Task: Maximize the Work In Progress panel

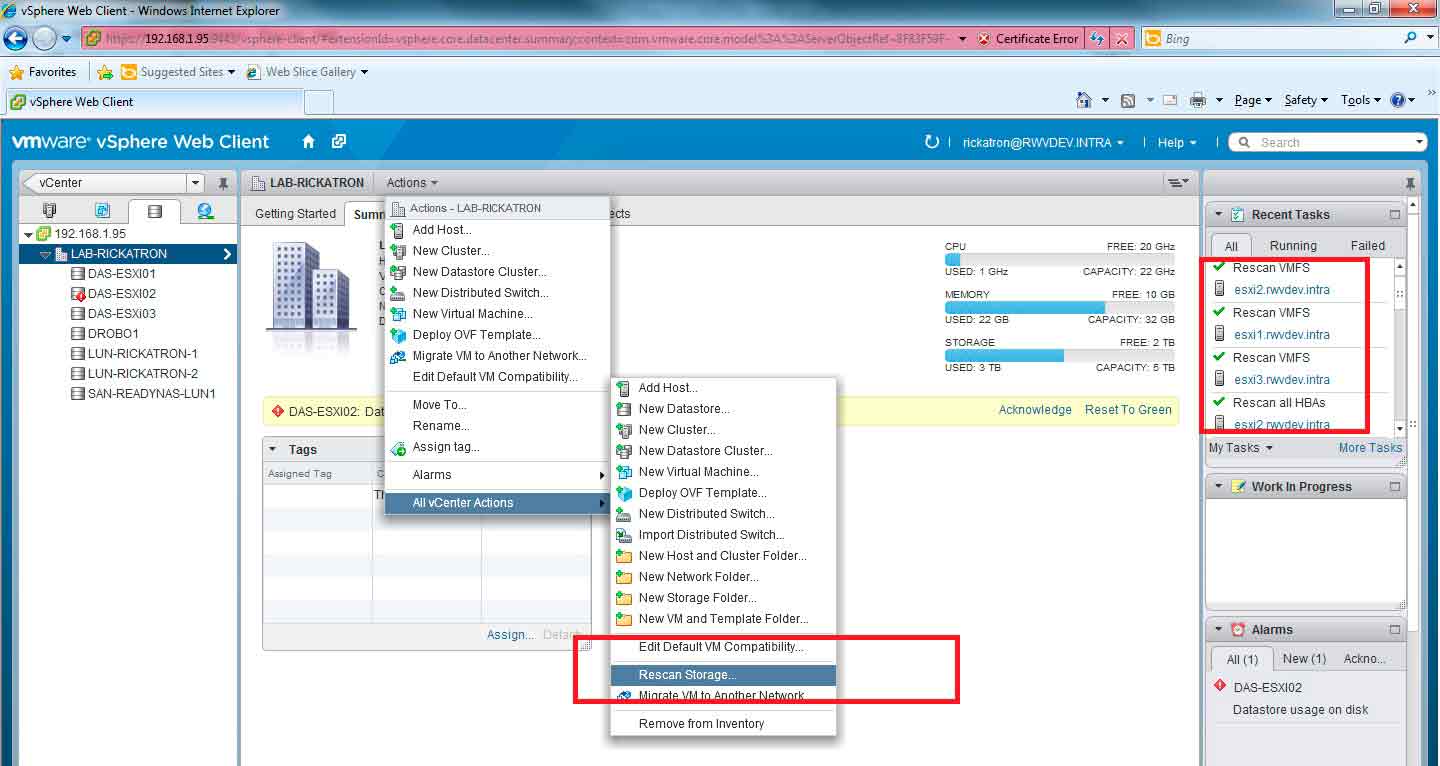Action: pos(1395,487)
